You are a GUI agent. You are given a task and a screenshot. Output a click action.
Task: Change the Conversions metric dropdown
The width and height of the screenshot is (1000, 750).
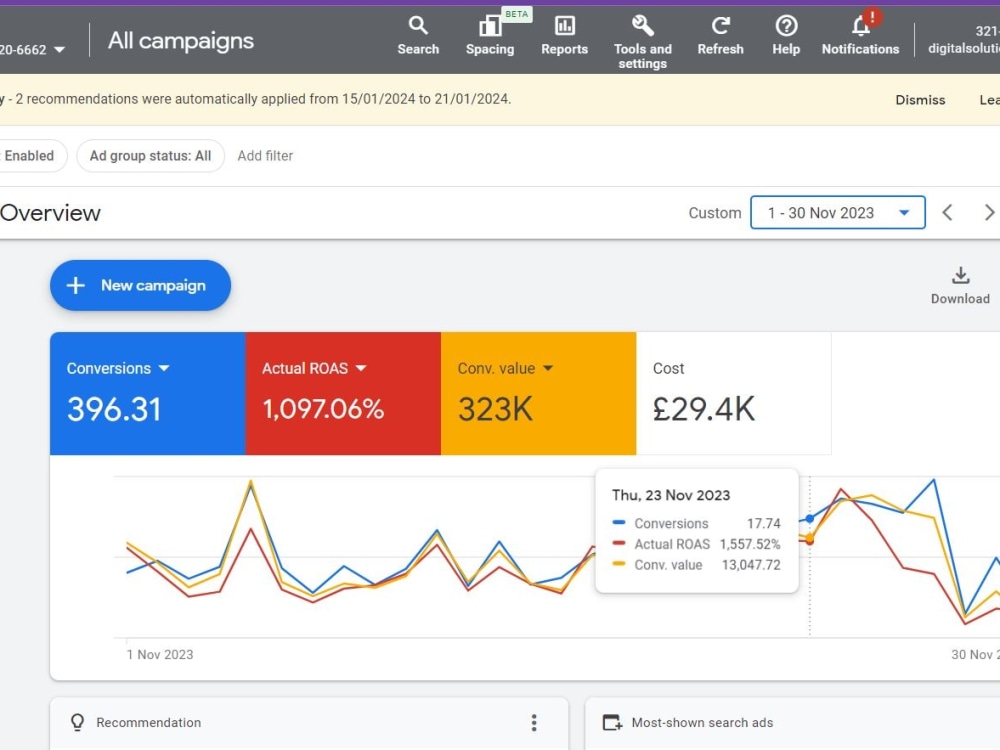[163, 368]
